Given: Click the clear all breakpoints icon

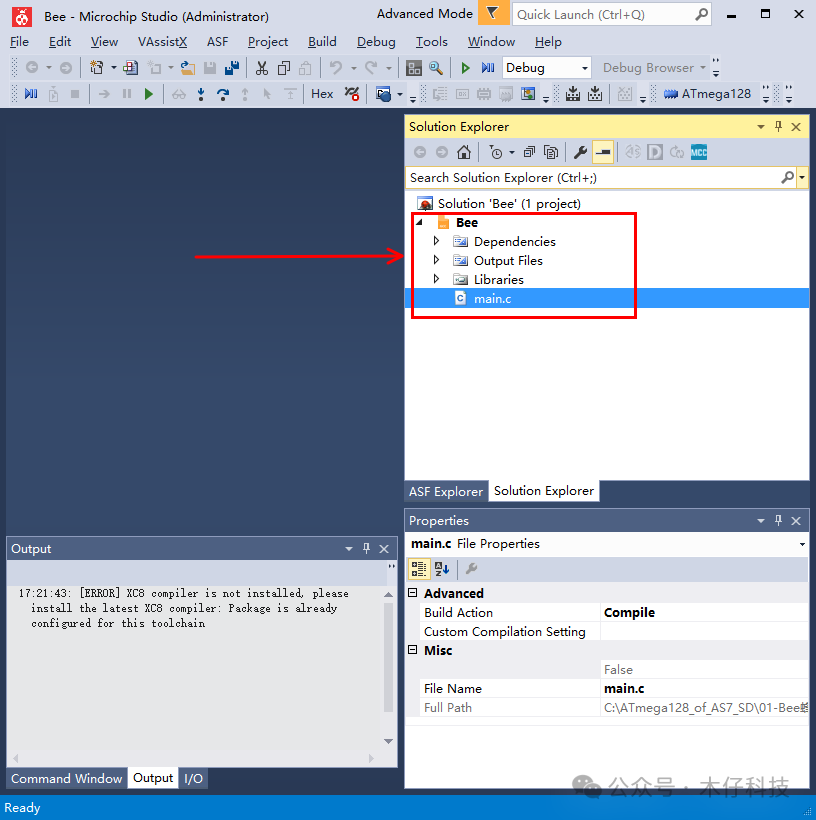Looking at the screenshot, I should (x=353, y=94).
